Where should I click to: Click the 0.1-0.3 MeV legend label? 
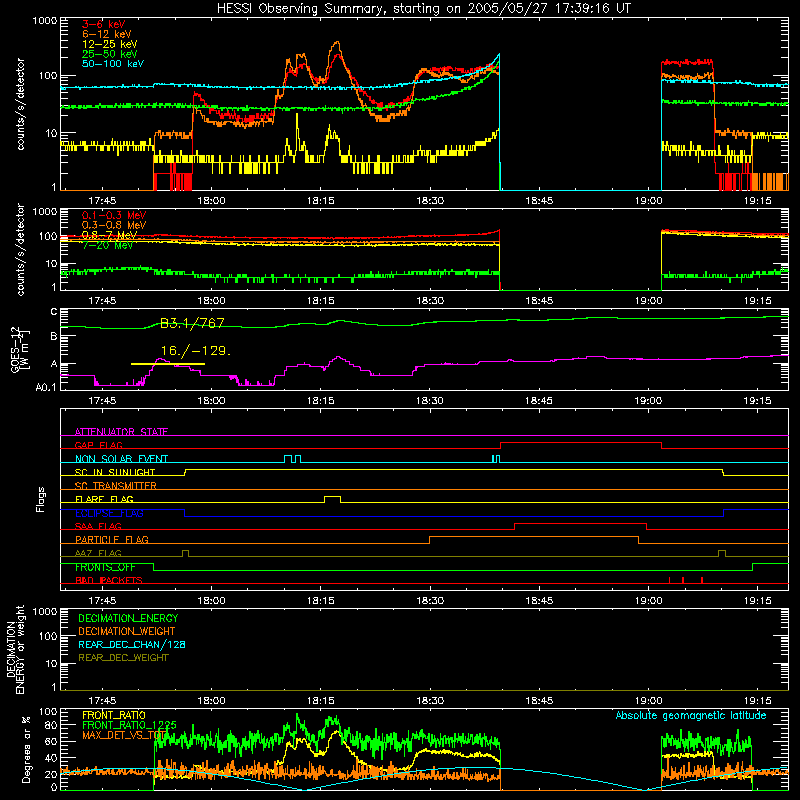114,215
